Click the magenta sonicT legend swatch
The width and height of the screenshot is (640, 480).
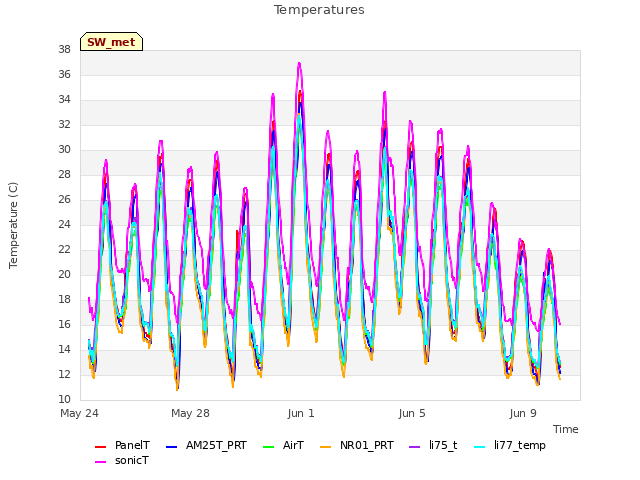100,462
